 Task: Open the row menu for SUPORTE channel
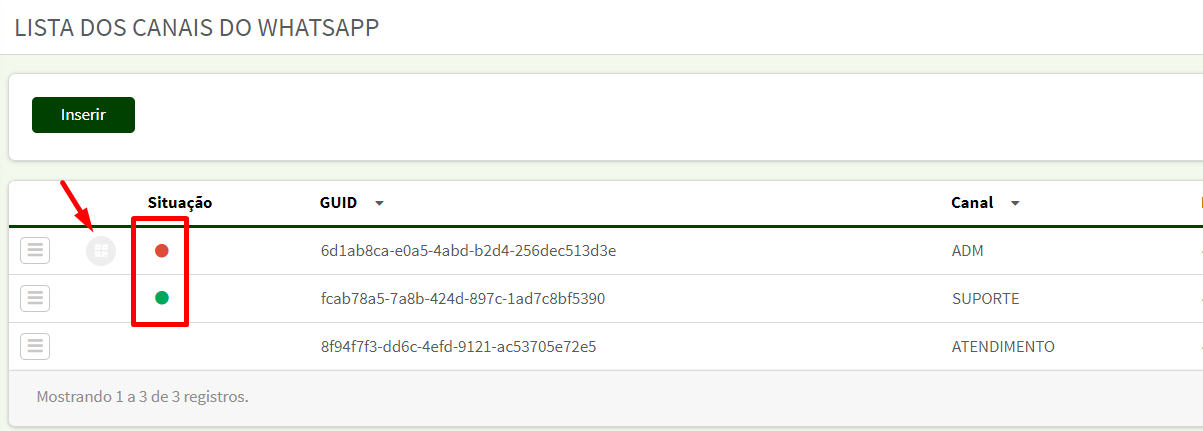pos(35,298)
